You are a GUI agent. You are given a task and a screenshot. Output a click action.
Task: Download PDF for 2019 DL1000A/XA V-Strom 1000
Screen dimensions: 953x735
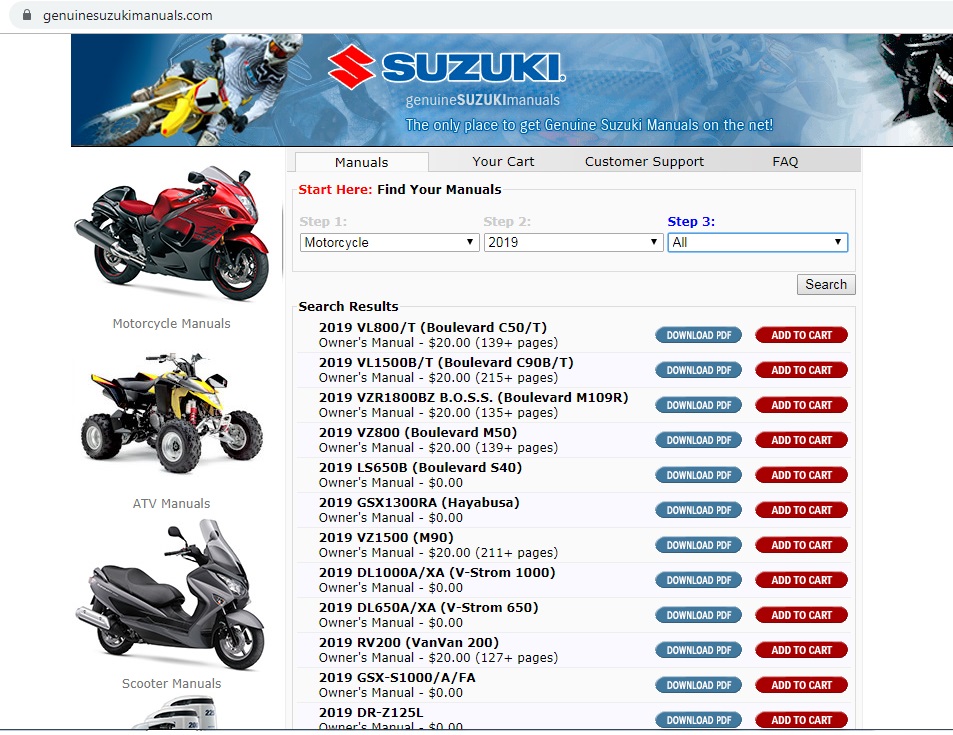click(698, 580)
